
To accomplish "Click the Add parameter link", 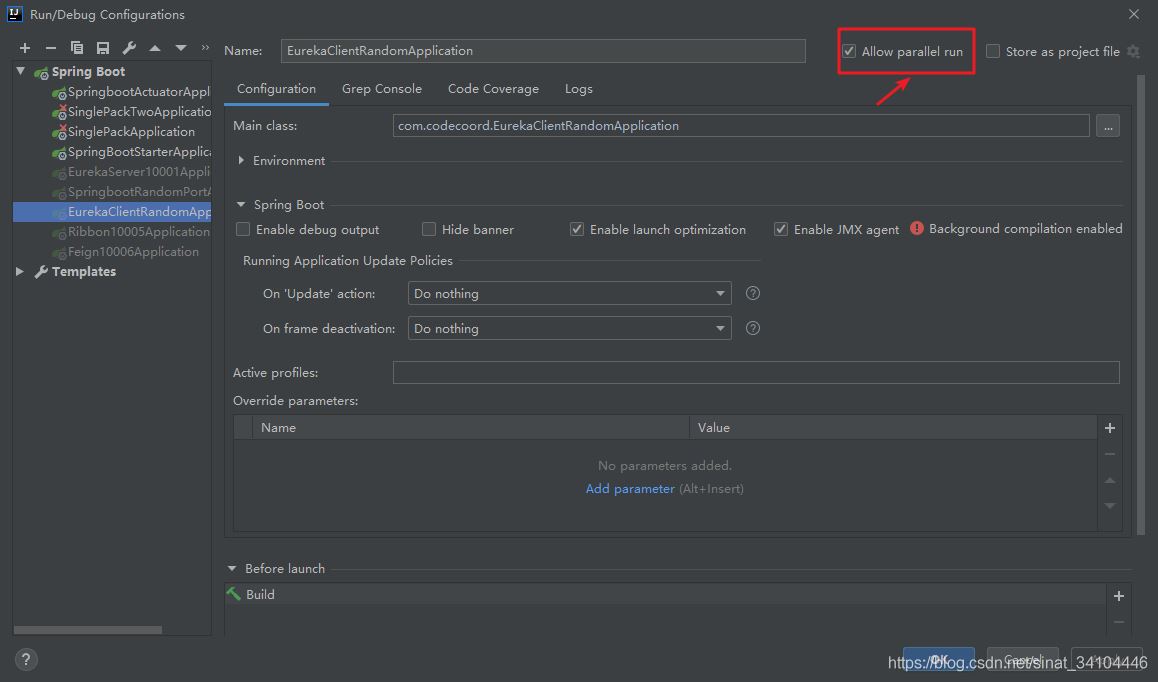I will click(x=630, y=489).
